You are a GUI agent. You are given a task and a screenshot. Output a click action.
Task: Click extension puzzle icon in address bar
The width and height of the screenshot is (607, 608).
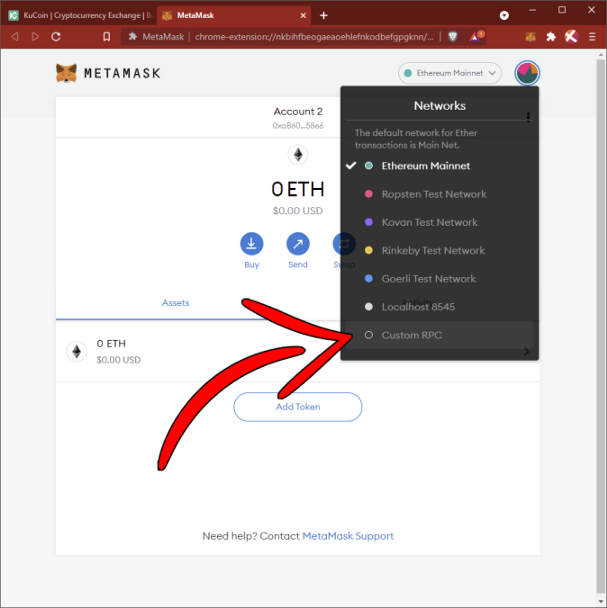pos(133,36)
